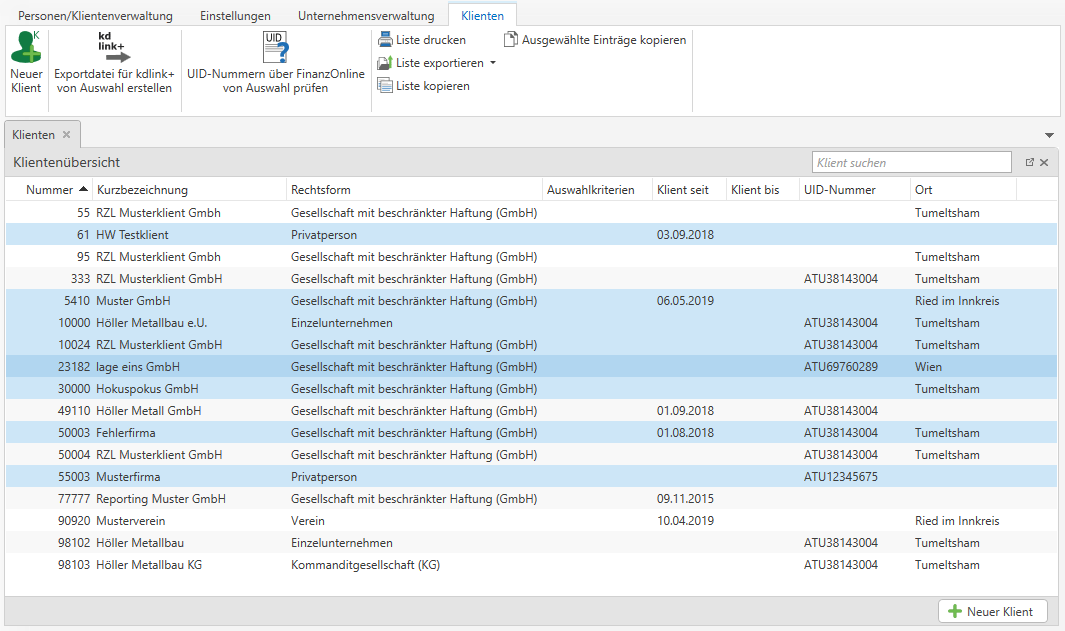Select the Musterverein client row
Viewport: 1065px width, 631px height.
(x=131, y=521)
